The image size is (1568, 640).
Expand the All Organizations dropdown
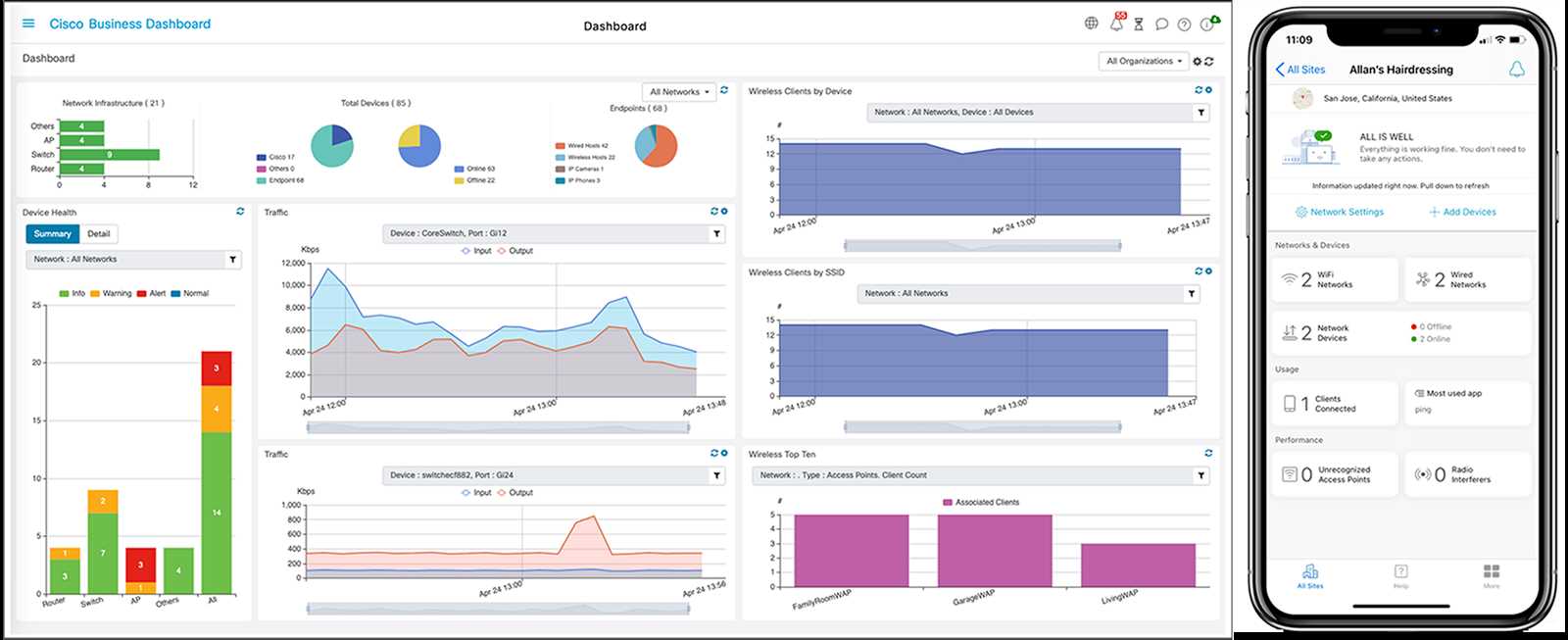tap(1144, 61)
